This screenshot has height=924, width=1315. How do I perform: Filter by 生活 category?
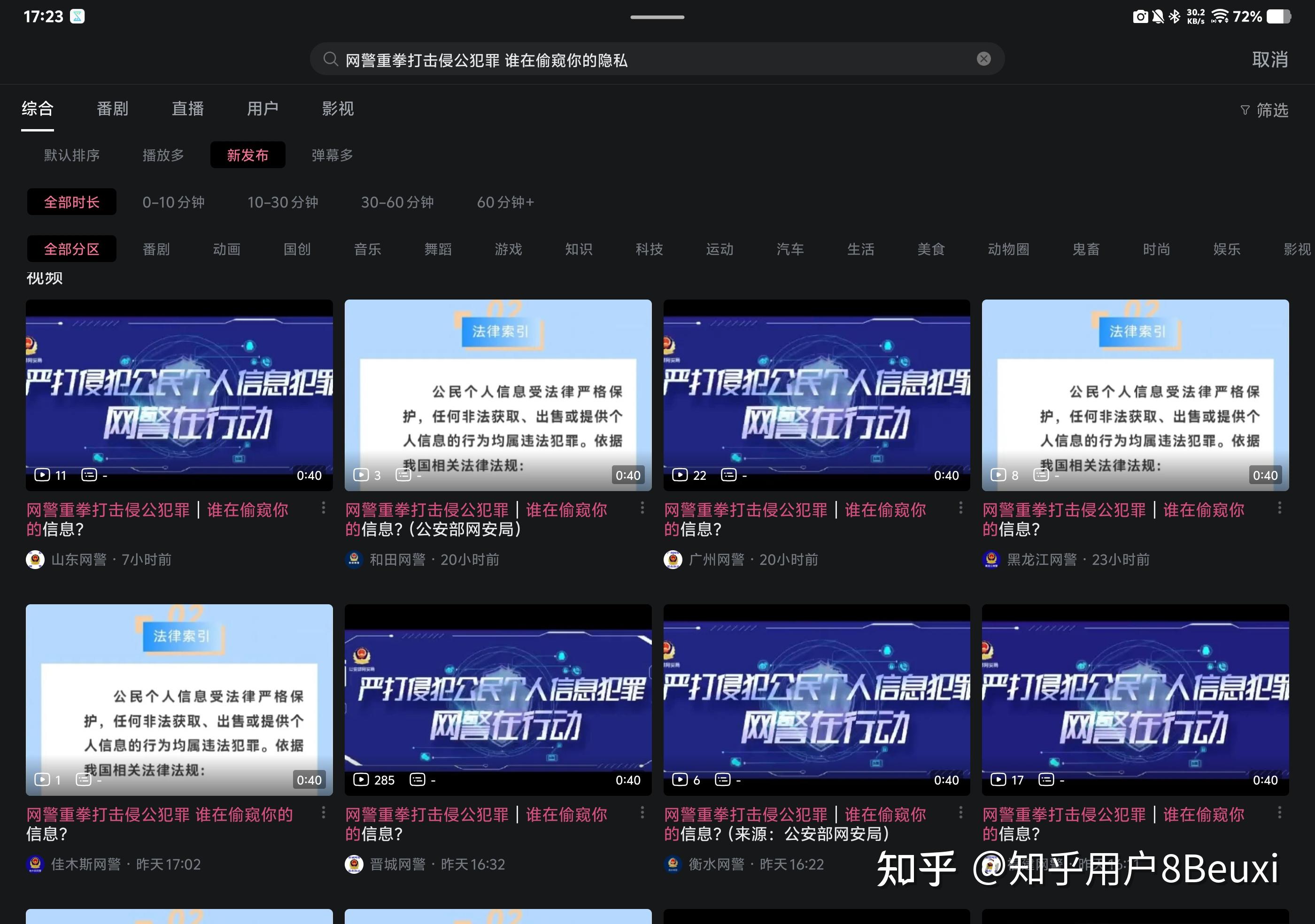[861, 249]
